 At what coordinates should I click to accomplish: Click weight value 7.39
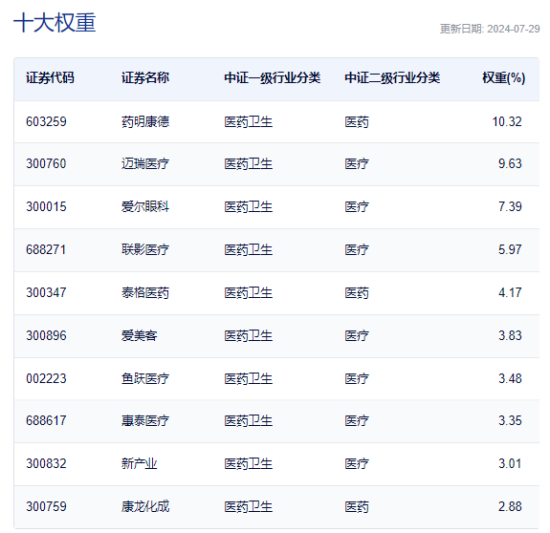pos(510,207)
